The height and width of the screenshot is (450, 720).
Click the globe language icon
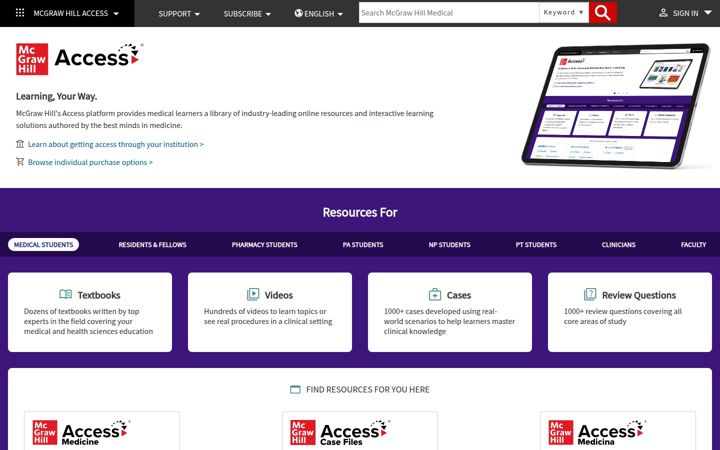coord(298,13)
